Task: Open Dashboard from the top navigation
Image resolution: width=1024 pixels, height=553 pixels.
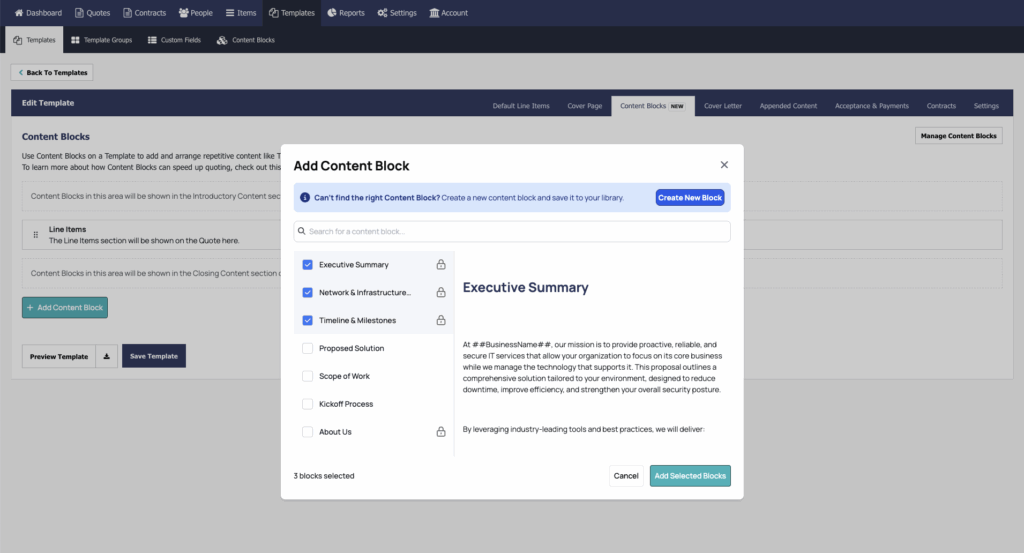Action: pyautogui.click(x=38, y=13)
